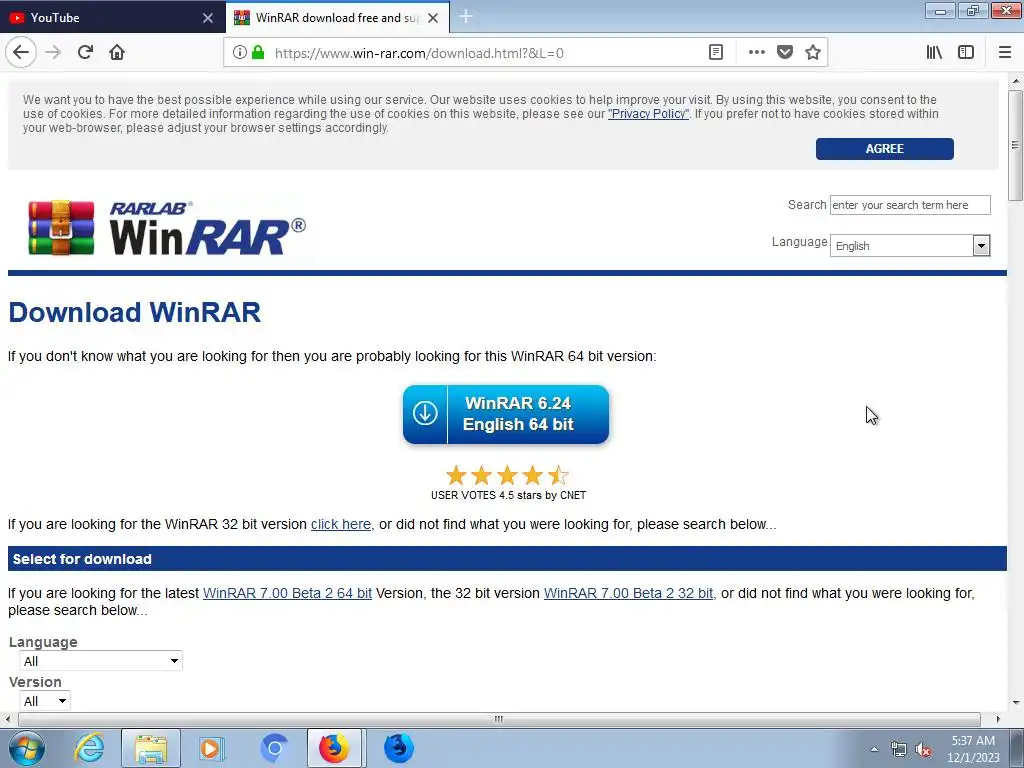Screen dimensions: 1024x768
Task: Show site information icon in address bar
Action: point(240,52)
